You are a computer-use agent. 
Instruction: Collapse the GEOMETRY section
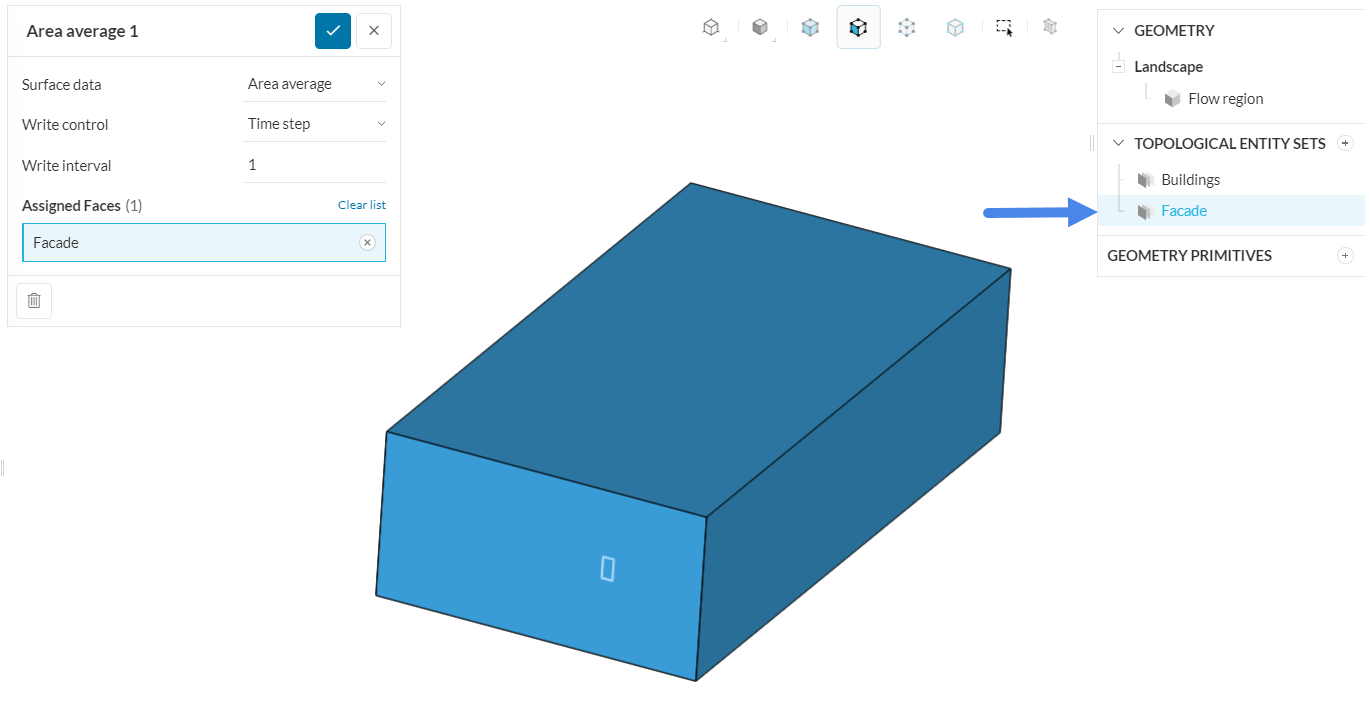coord(1118,31)
